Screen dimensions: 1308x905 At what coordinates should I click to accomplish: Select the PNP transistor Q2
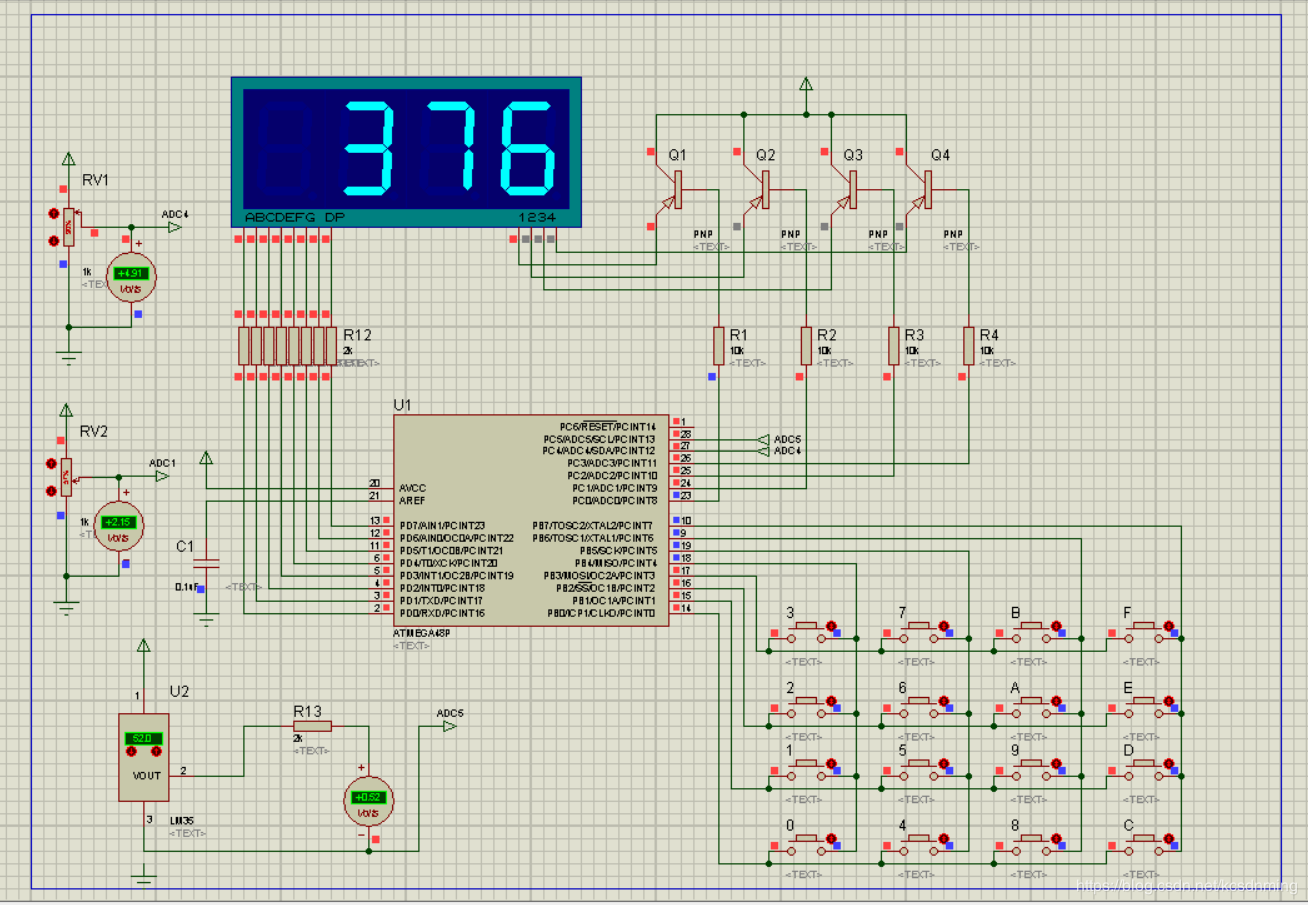click(758, 190)
